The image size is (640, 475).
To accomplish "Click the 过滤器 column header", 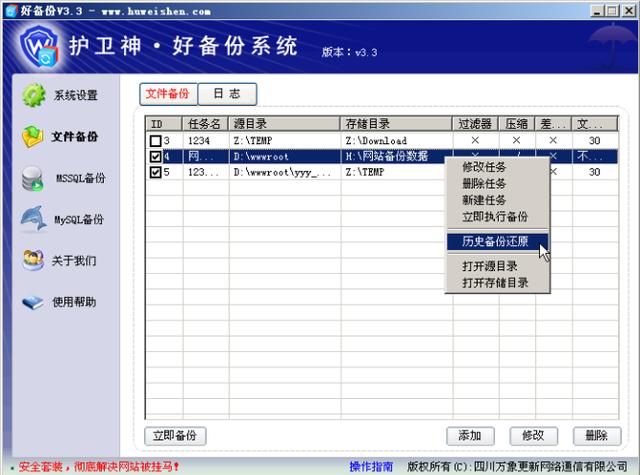I will pos(475,124).
